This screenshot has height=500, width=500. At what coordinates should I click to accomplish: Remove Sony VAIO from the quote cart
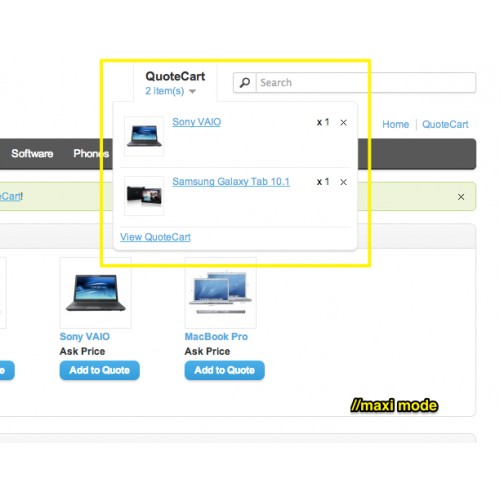click(x=343, y=123)
